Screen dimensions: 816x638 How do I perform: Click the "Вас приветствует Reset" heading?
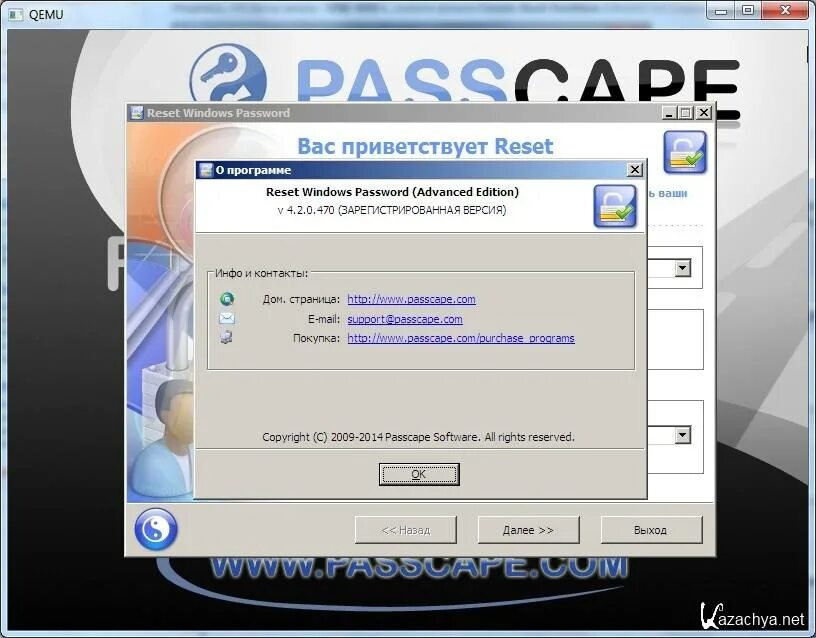click(425, 146)
